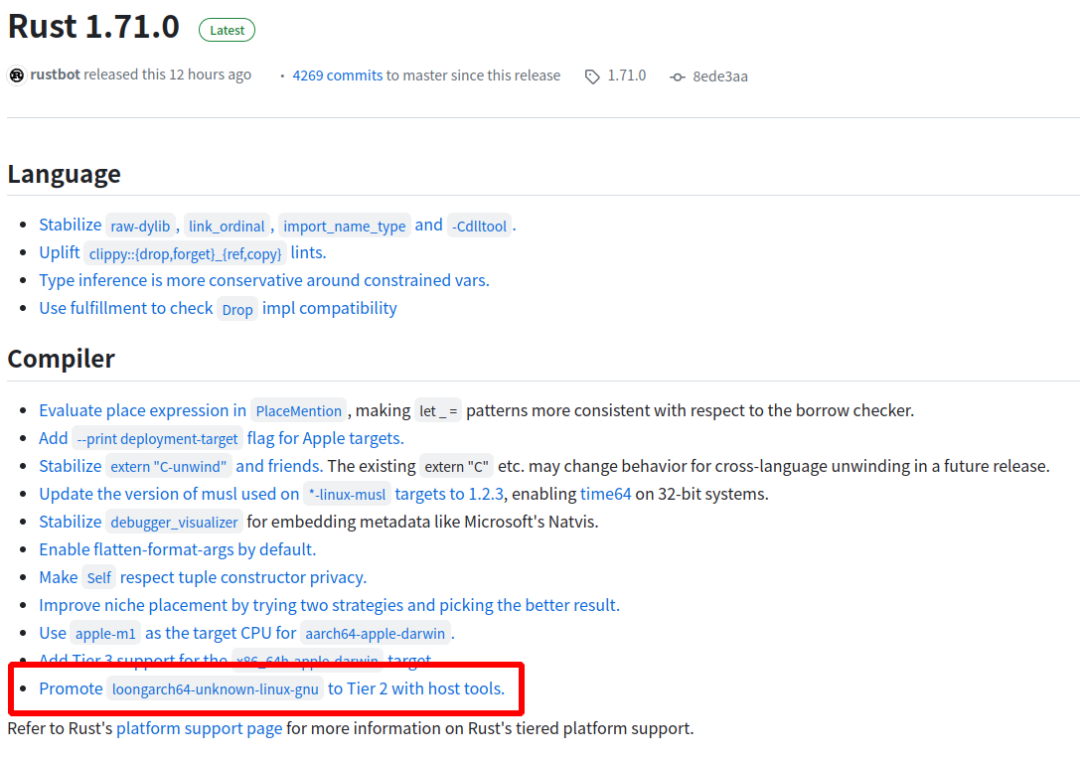1080x762 pixels.
Task: Open the Evaluate place expression link
Action: [142, 410]
